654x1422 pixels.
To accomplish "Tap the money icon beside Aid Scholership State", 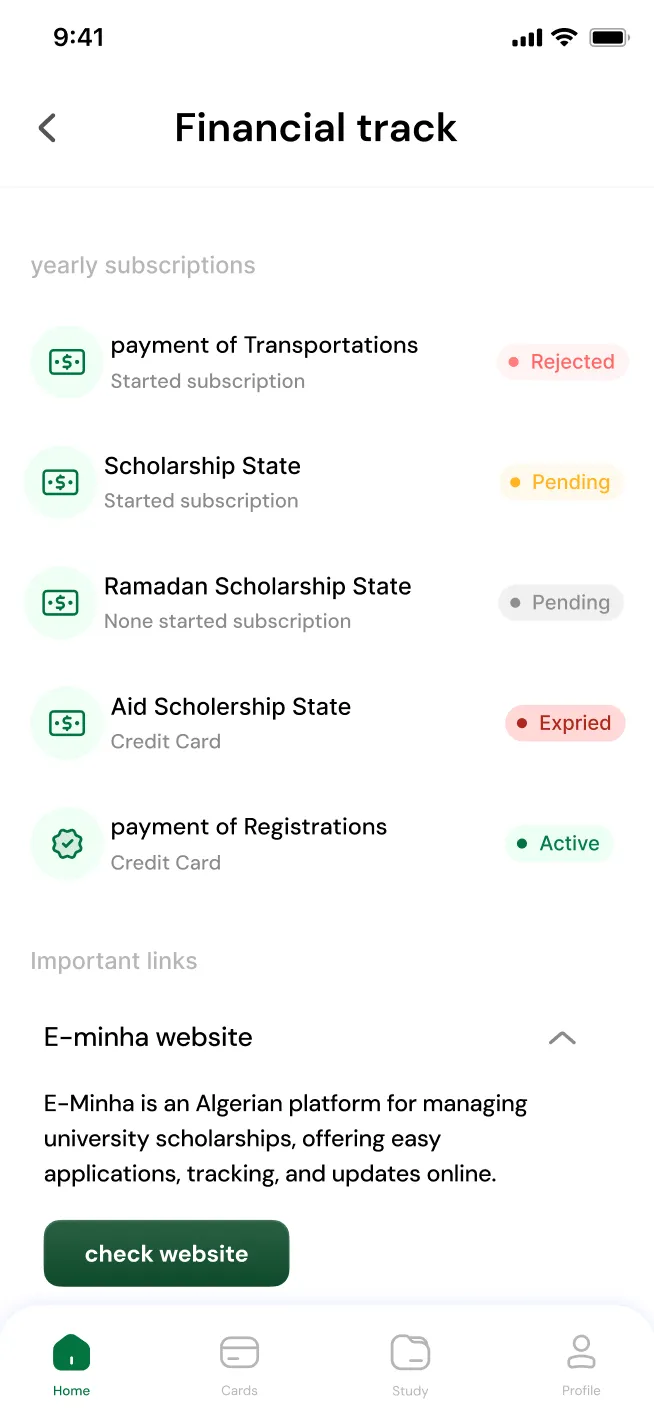I will [x=67, y=723].
